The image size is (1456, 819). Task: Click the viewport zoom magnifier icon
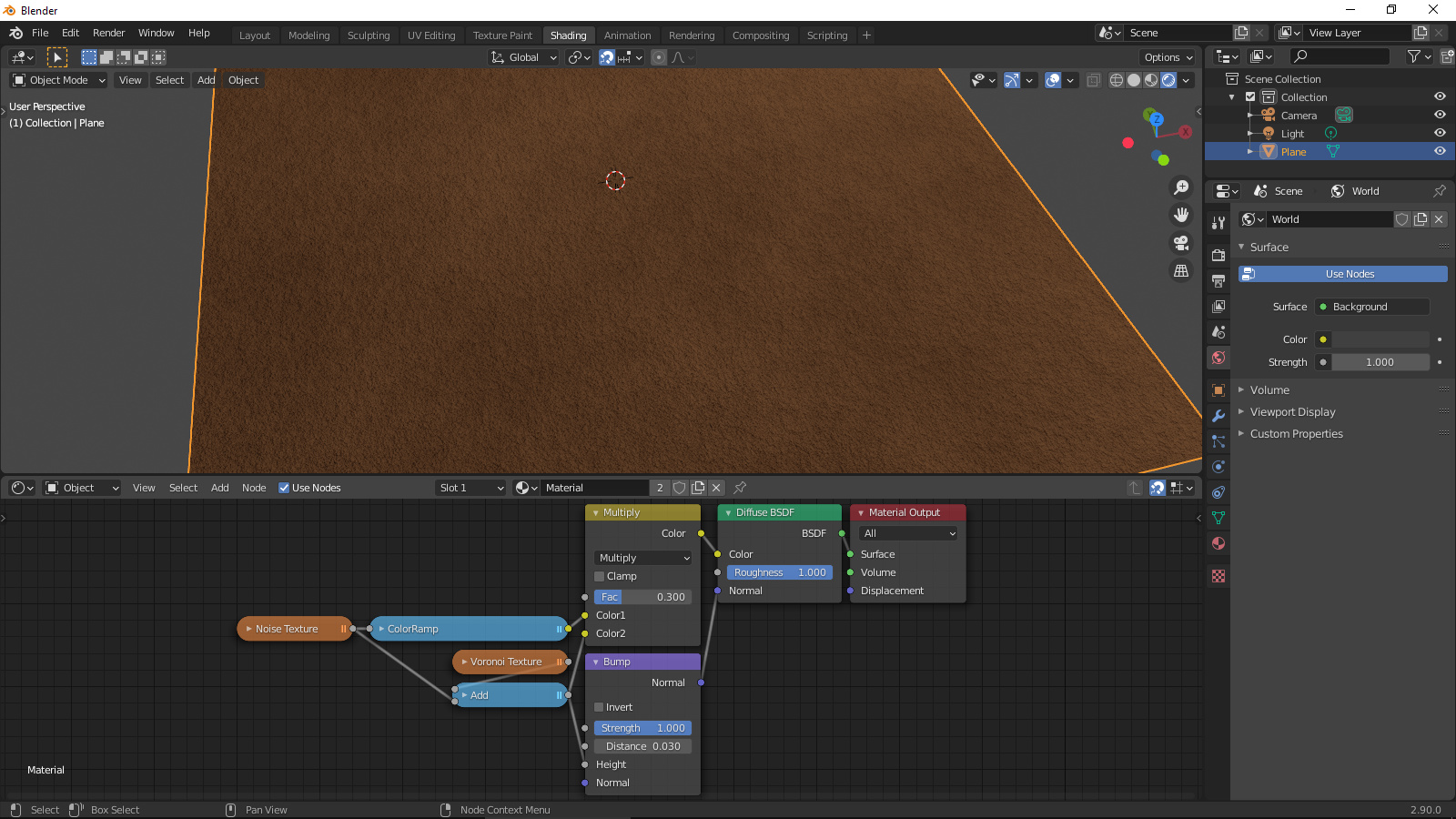[x=1181, y=187]
